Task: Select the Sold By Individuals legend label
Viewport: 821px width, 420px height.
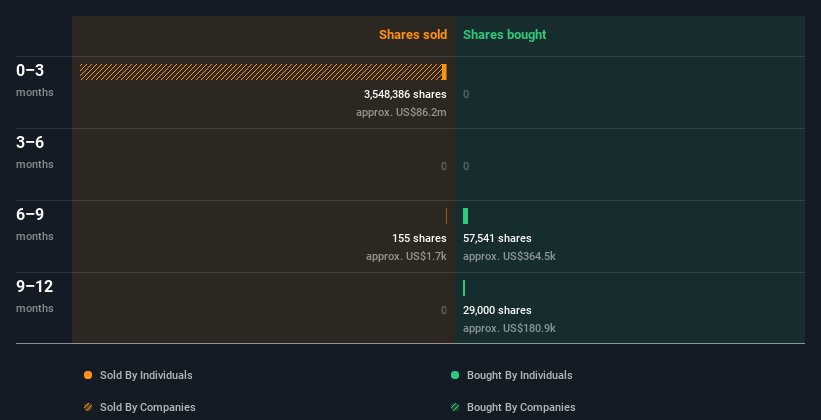Action: pyautogui.click(x=146, y=375)
